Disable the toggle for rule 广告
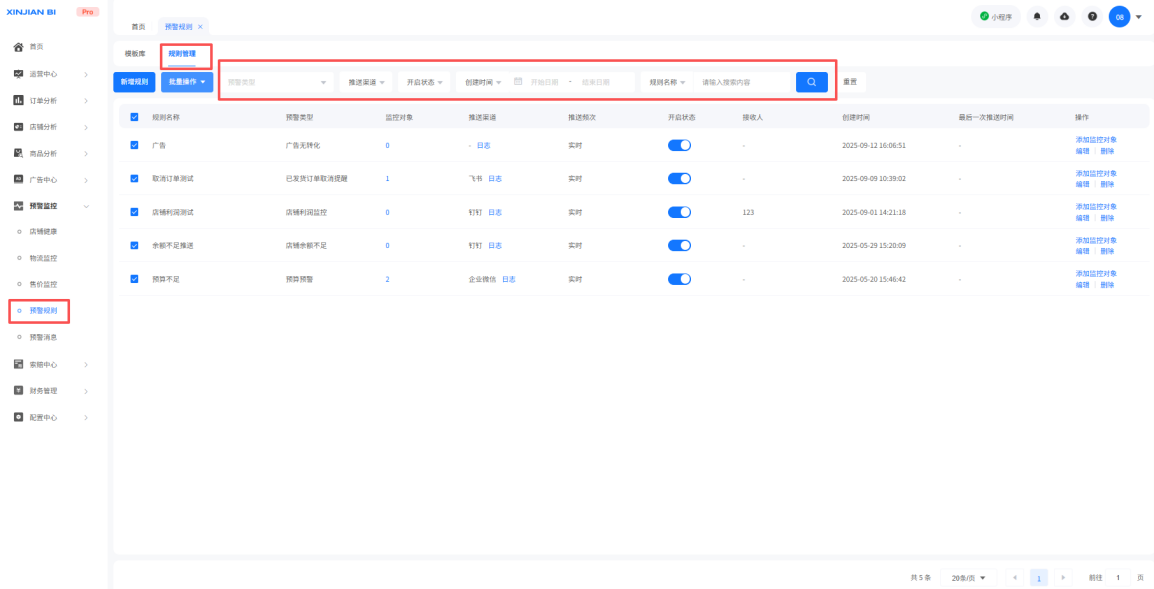Viewport: 1154px width, 589px height. point(679,145)
